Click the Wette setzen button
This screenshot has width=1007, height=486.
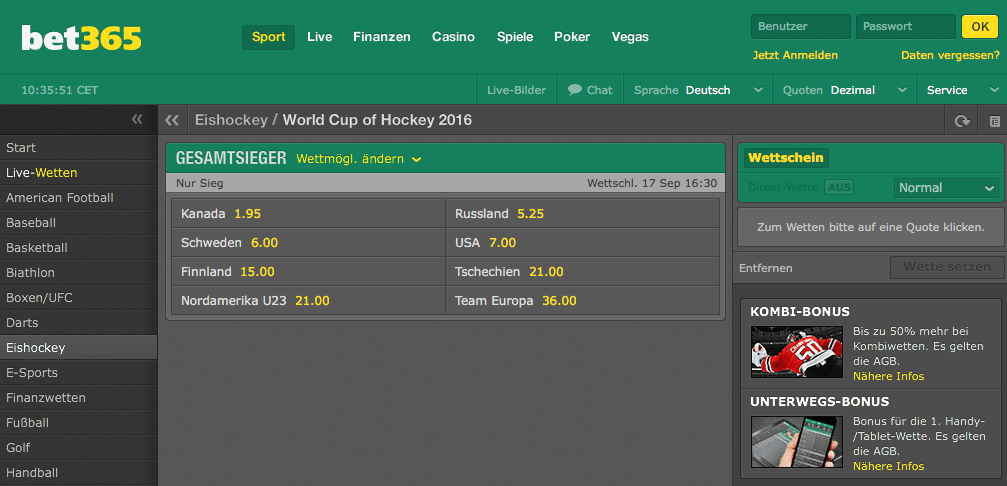(947, 267)
